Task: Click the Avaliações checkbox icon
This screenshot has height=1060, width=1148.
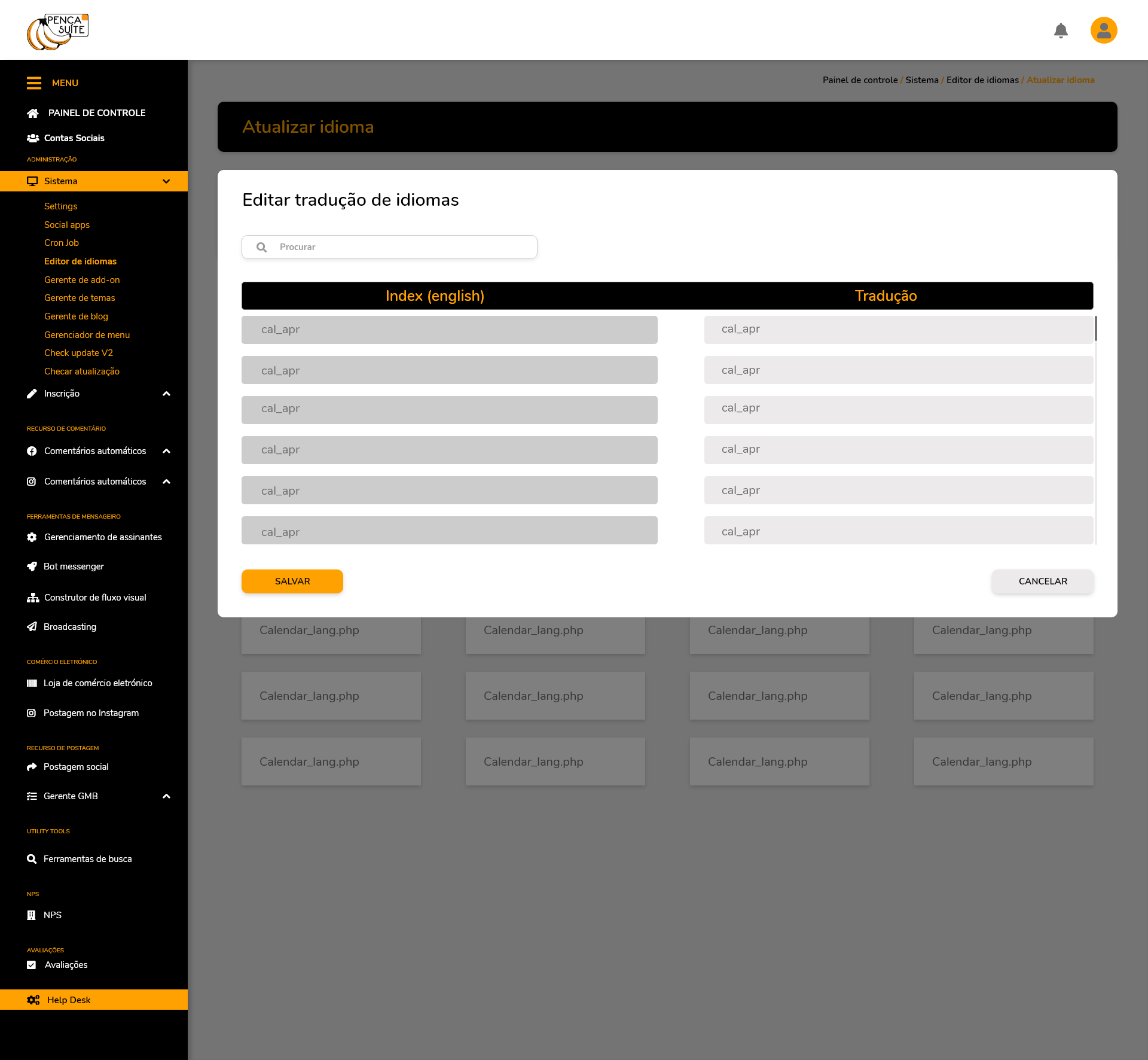Action: 32,965
